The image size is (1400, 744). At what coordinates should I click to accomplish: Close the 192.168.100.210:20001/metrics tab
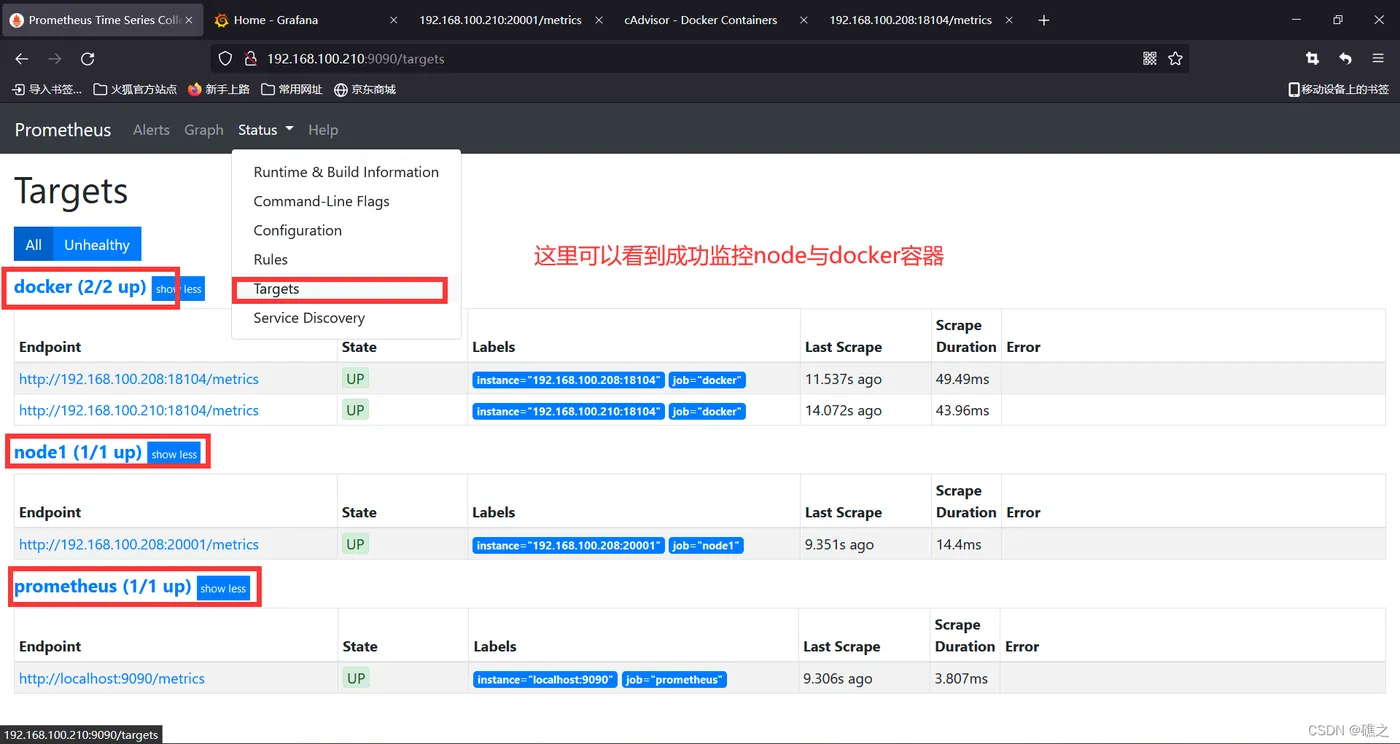tap(598, 20)
